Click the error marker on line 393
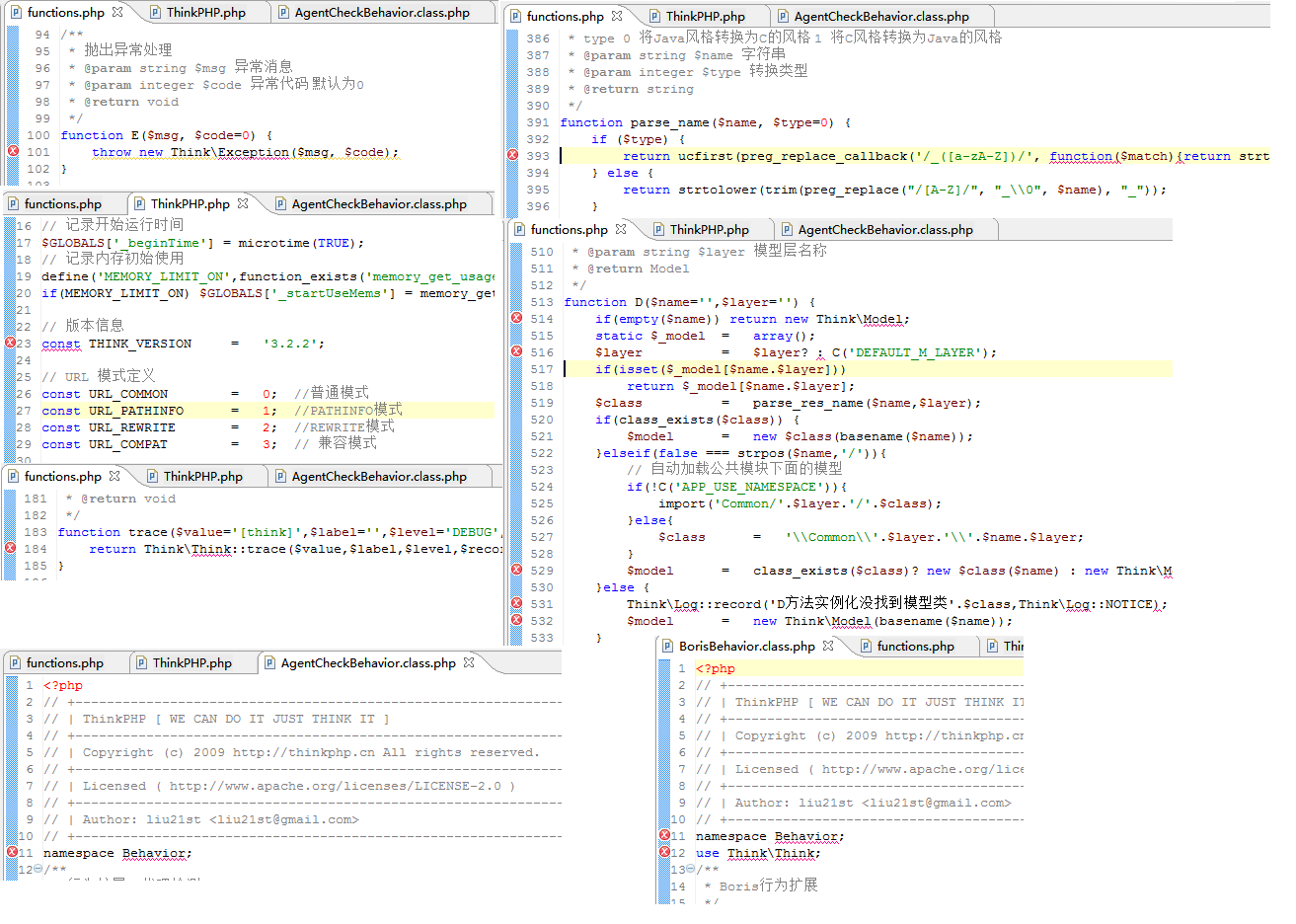Viewport: 1296px width, 924px height. point(512,155)
